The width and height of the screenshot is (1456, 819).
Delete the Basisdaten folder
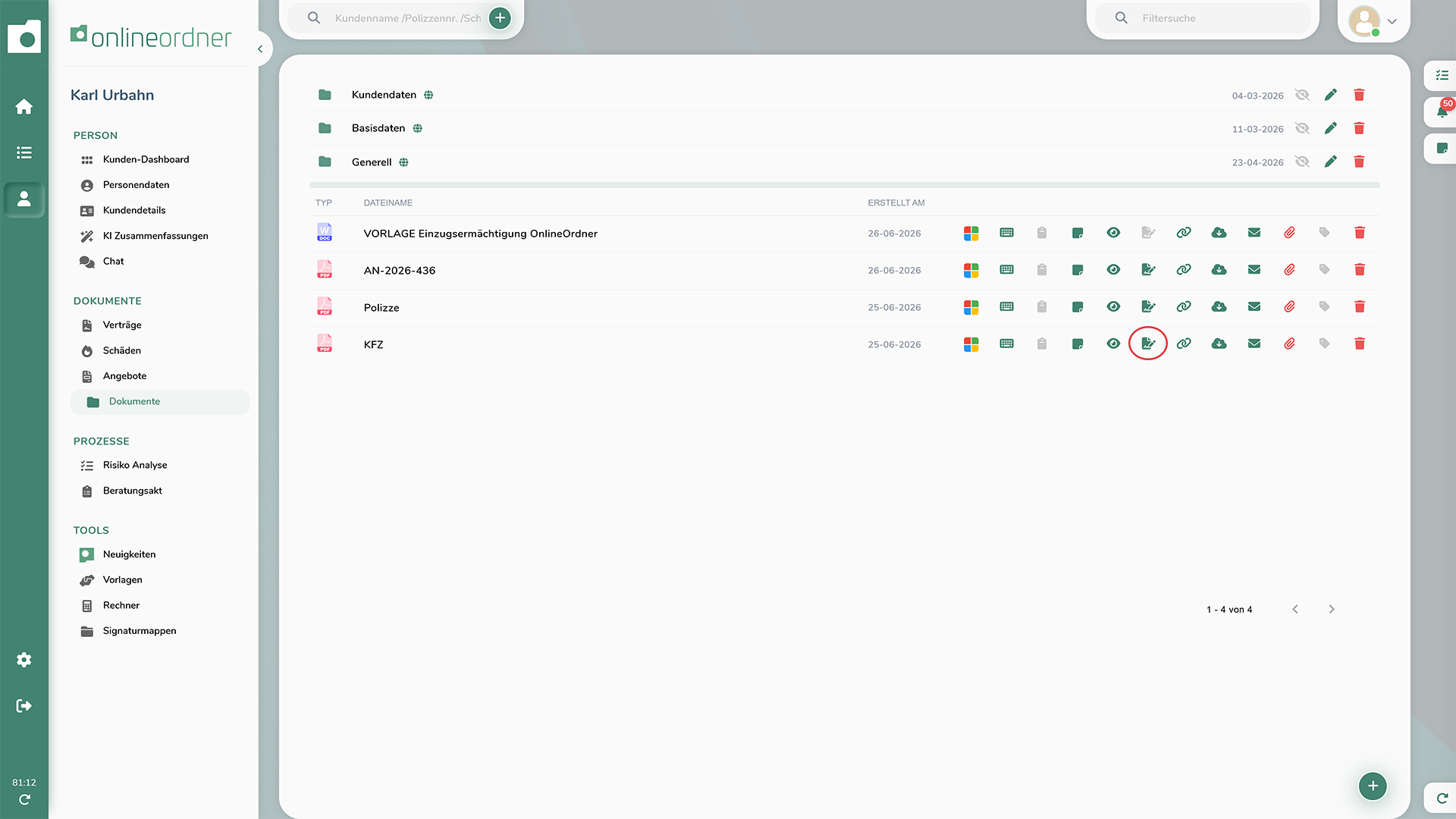click(x=1359, y=128)
